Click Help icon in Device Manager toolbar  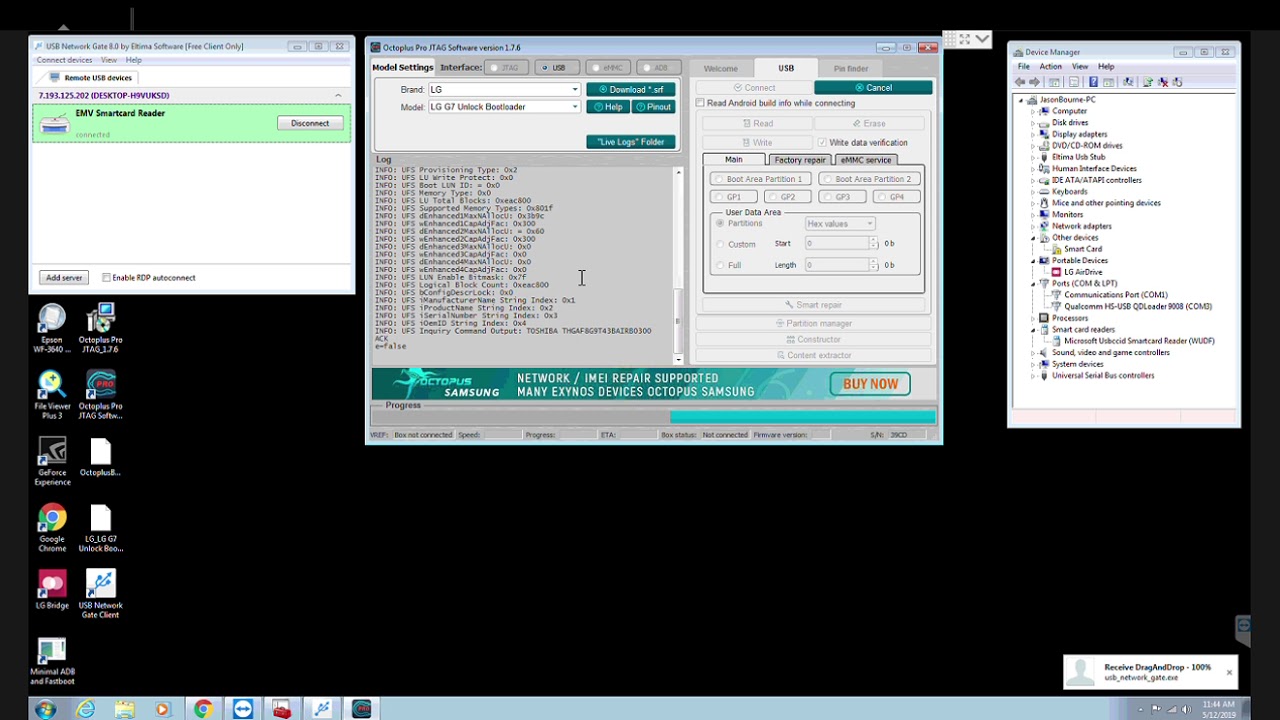click(x=1093, y=82)
